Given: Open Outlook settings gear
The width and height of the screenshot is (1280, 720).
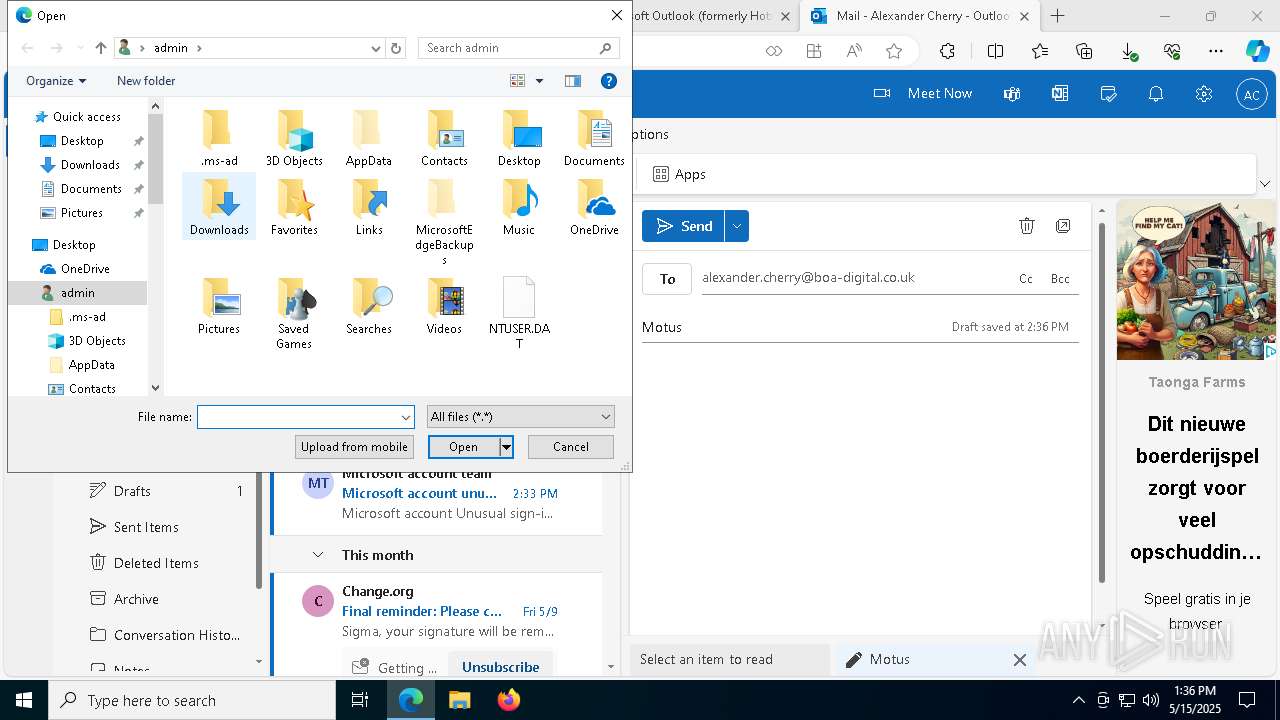Looking at the screenshot, I should 1203,93.
